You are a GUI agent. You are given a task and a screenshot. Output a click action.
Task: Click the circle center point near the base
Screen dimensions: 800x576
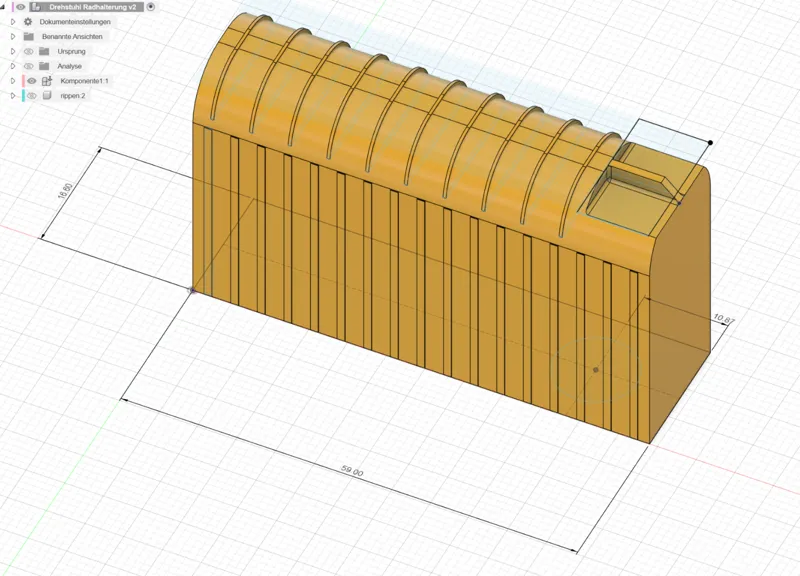595,369
